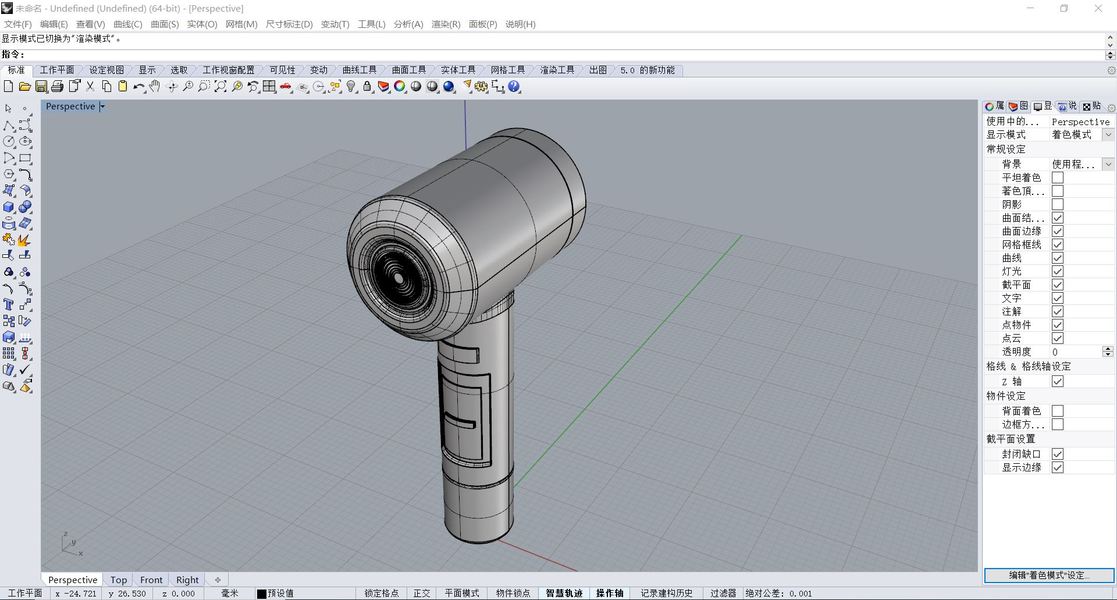Click the color wheel properties icon in toolbar
The height and width of the screenshot is (600, 1117).
point(400,86)
